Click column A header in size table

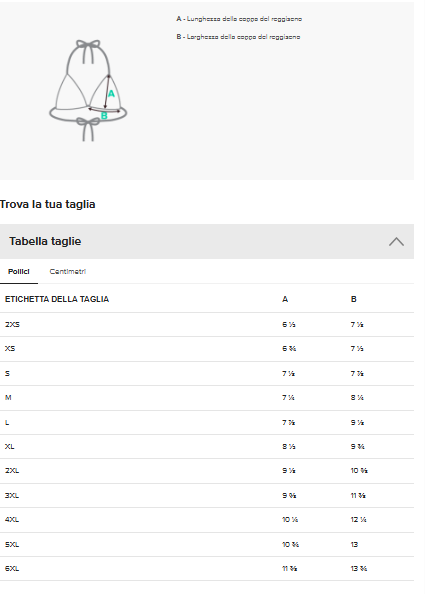[x=285, y=299]
